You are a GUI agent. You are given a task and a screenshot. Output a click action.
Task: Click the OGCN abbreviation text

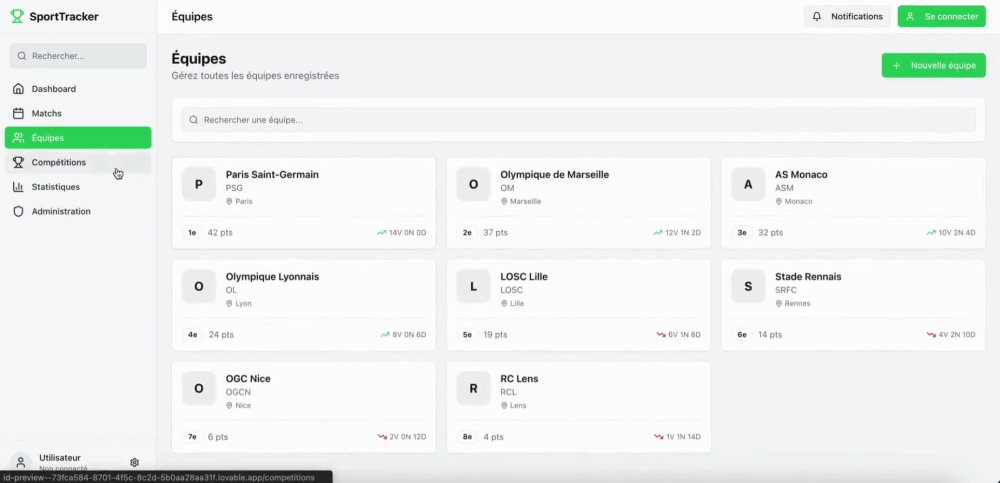coord(239,392)
